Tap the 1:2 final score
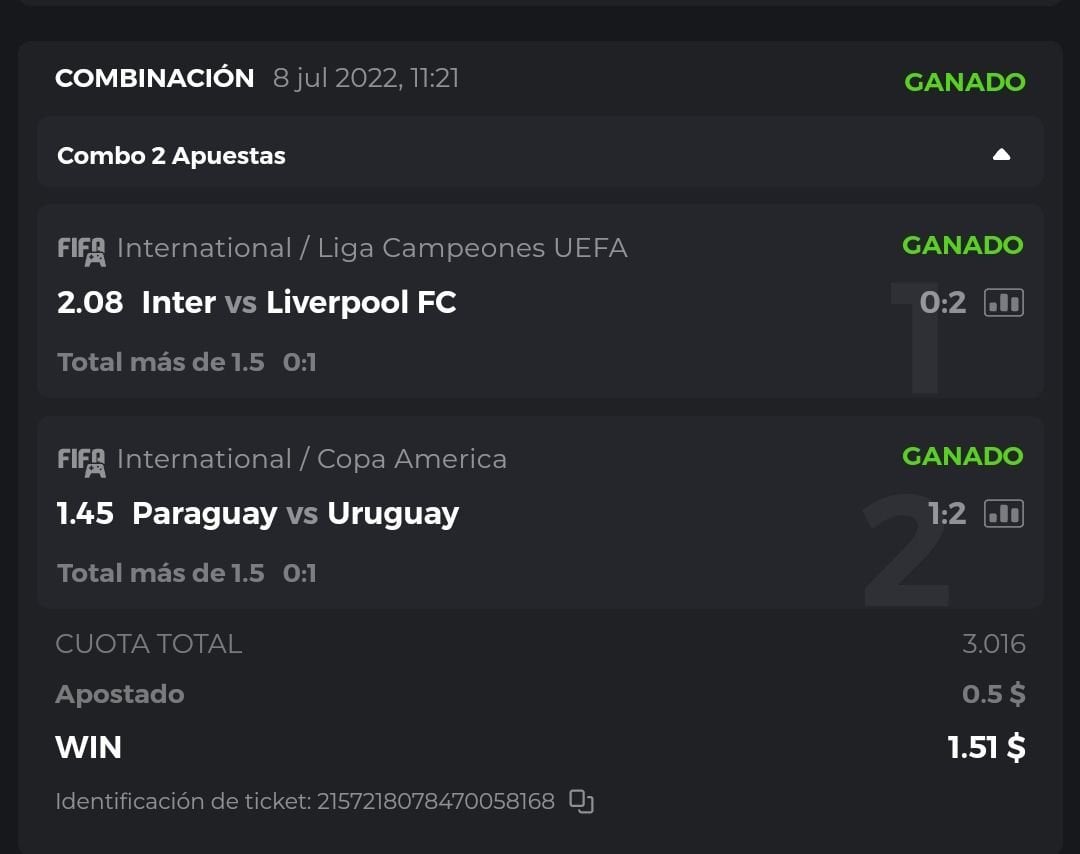The image size is (1080, 854). pos(946,513)
